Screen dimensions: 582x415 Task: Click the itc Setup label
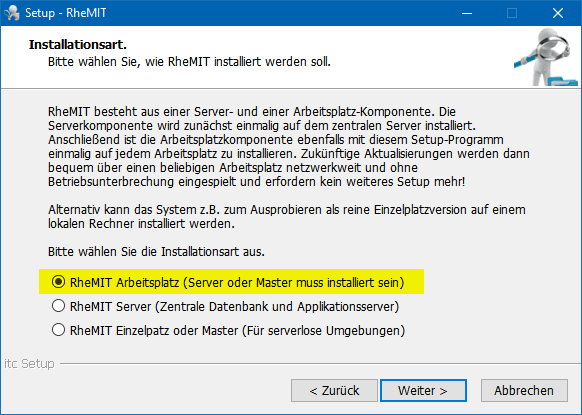coord(29,363)
